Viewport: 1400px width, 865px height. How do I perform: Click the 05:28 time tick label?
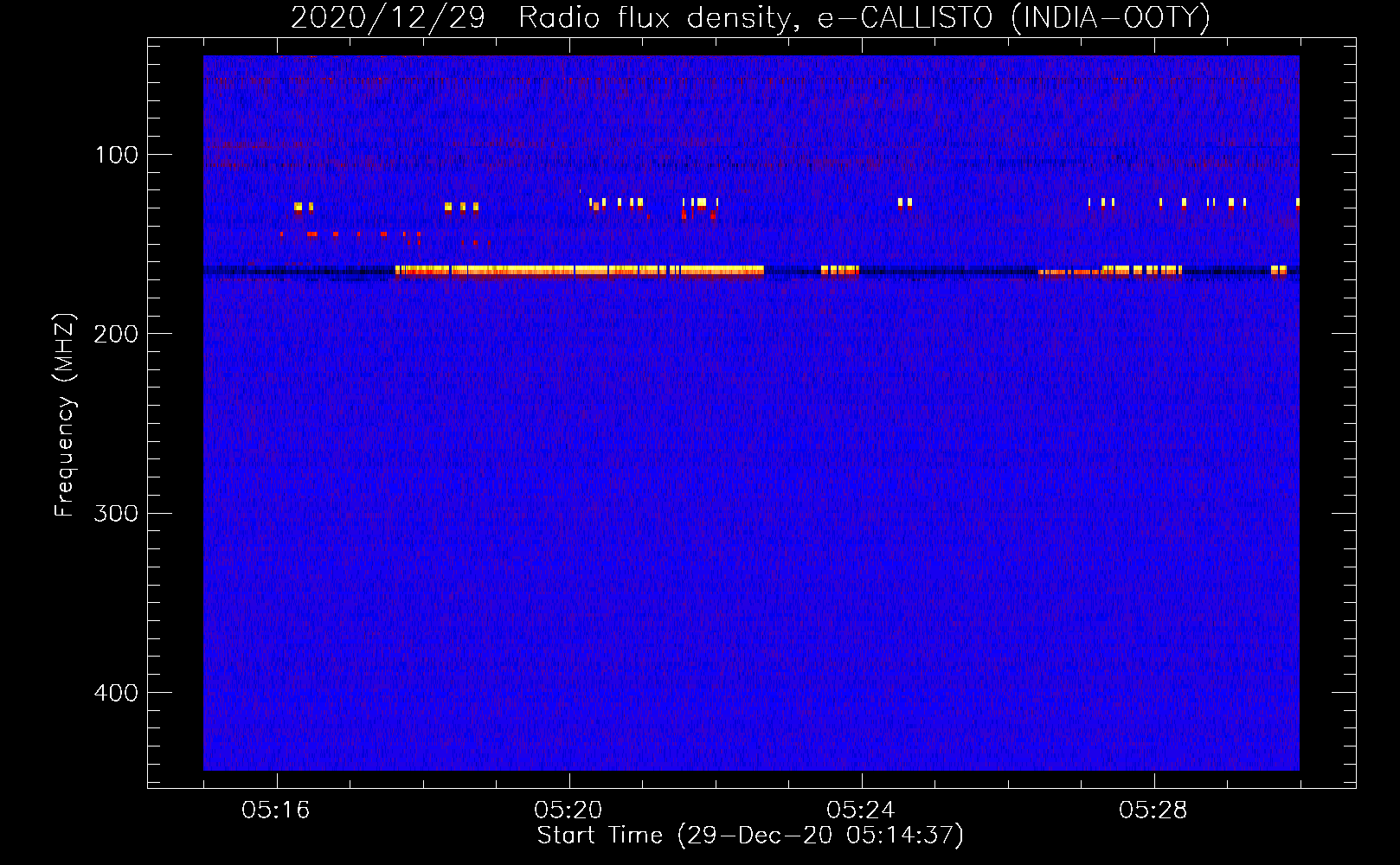(x=1153, y=811)
